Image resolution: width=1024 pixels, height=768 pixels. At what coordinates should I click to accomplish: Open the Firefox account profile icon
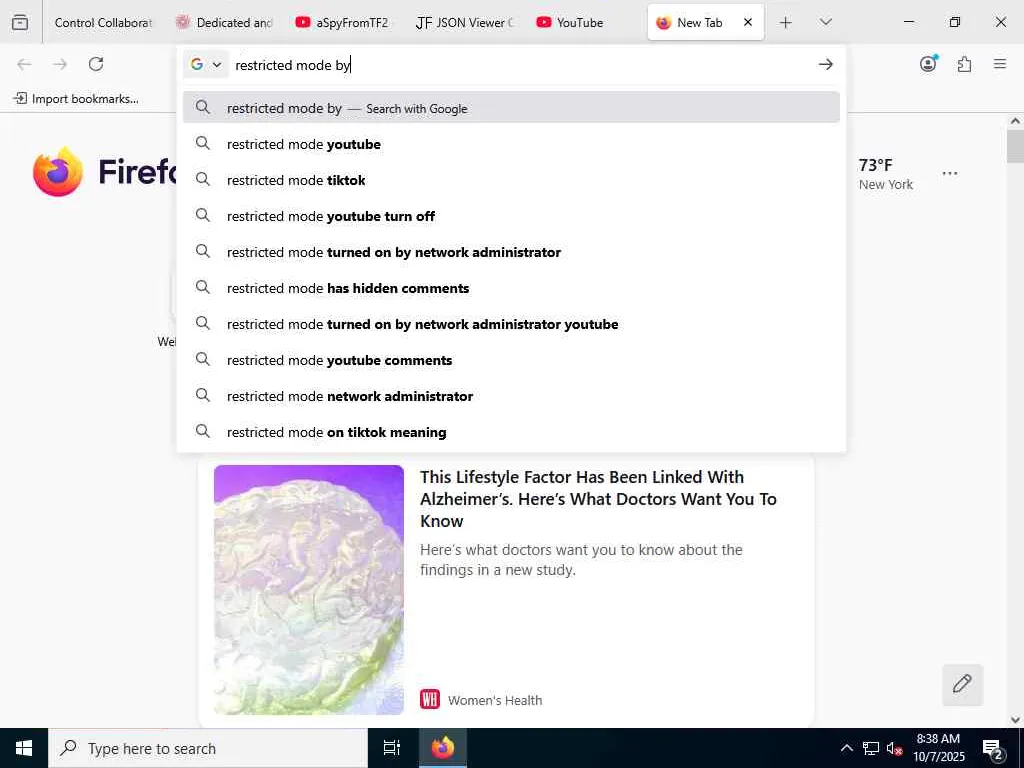tap(928, 63)
